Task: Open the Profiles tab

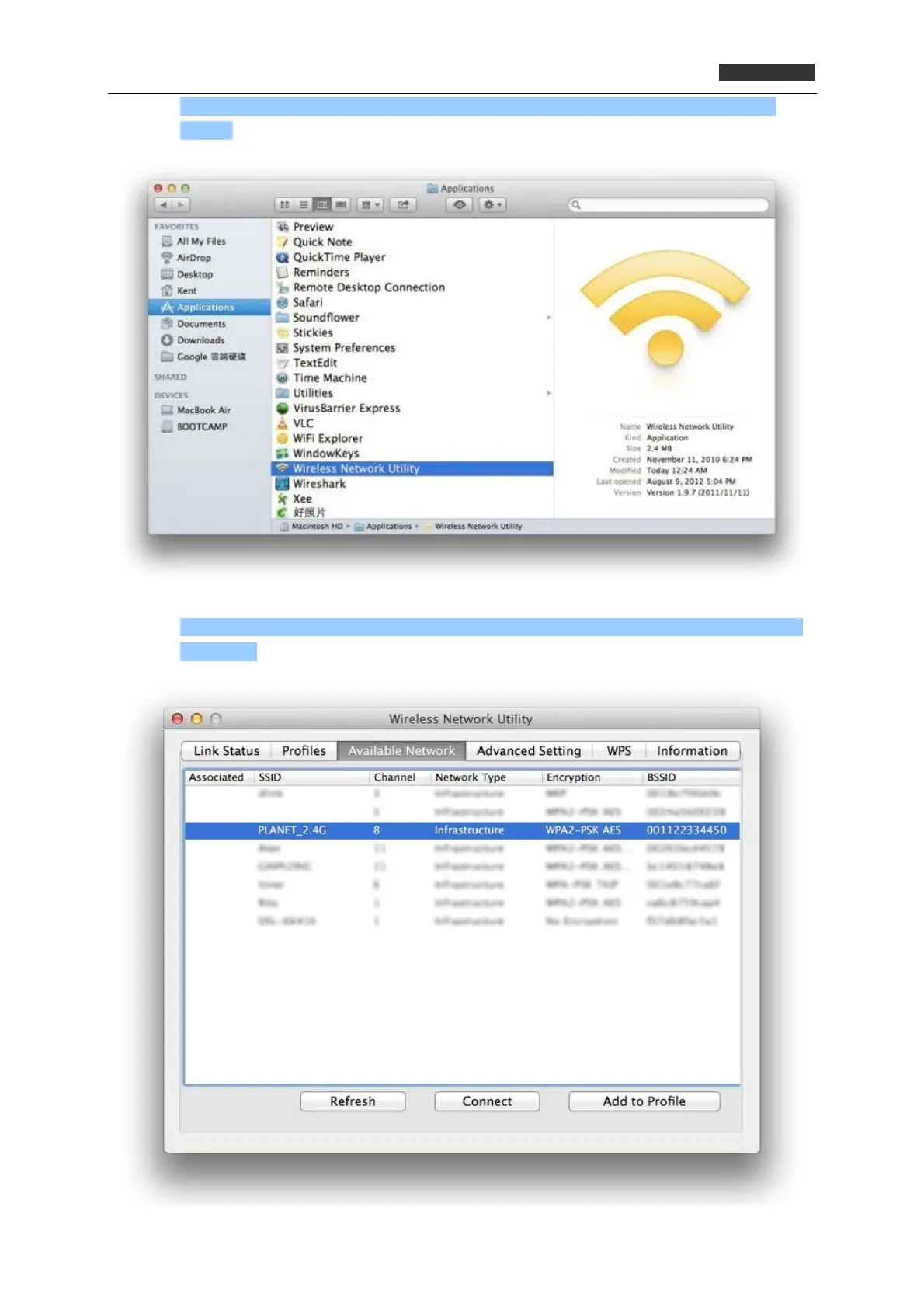Action: point(304,751)
